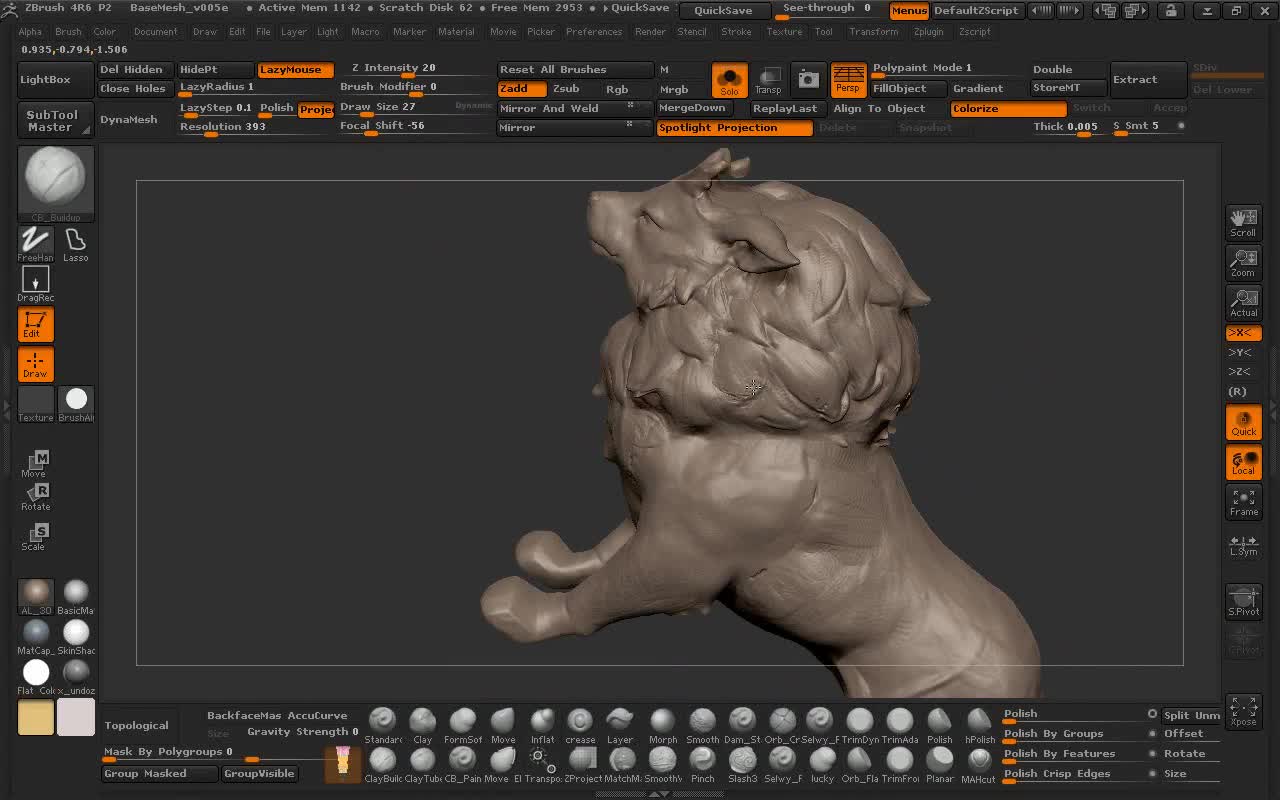Activate the Rotate transform tool
This screenshot has height=800, width=1280.
coord(36,497)
